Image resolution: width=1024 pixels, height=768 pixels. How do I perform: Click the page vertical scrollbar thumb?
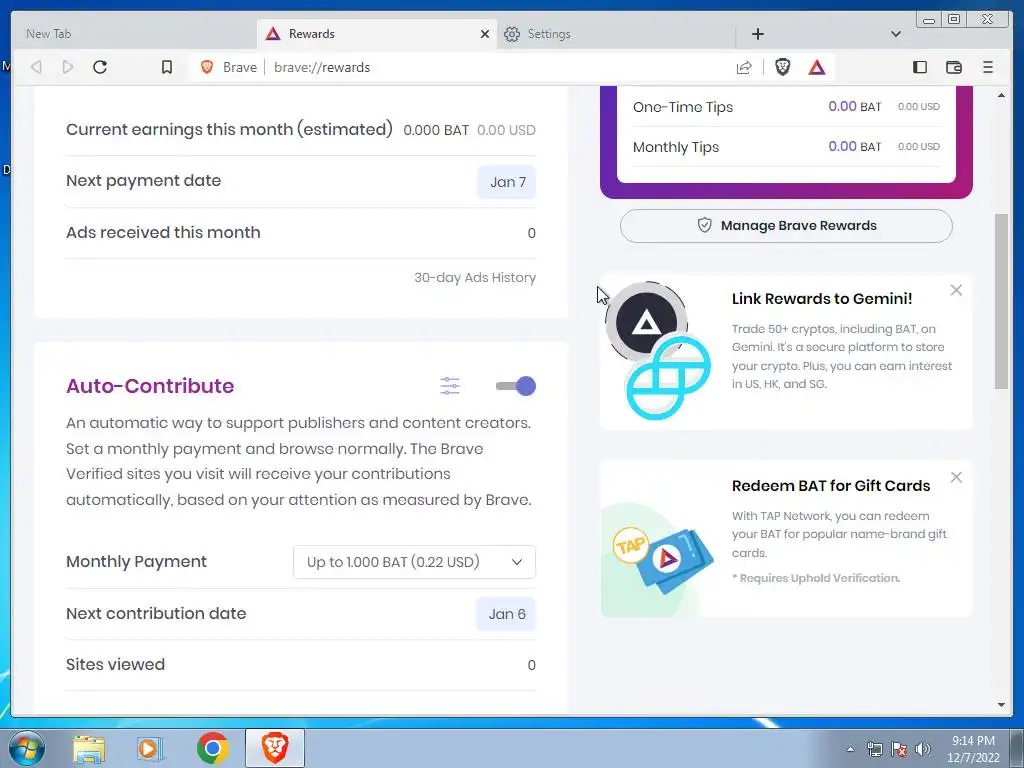1001,300
